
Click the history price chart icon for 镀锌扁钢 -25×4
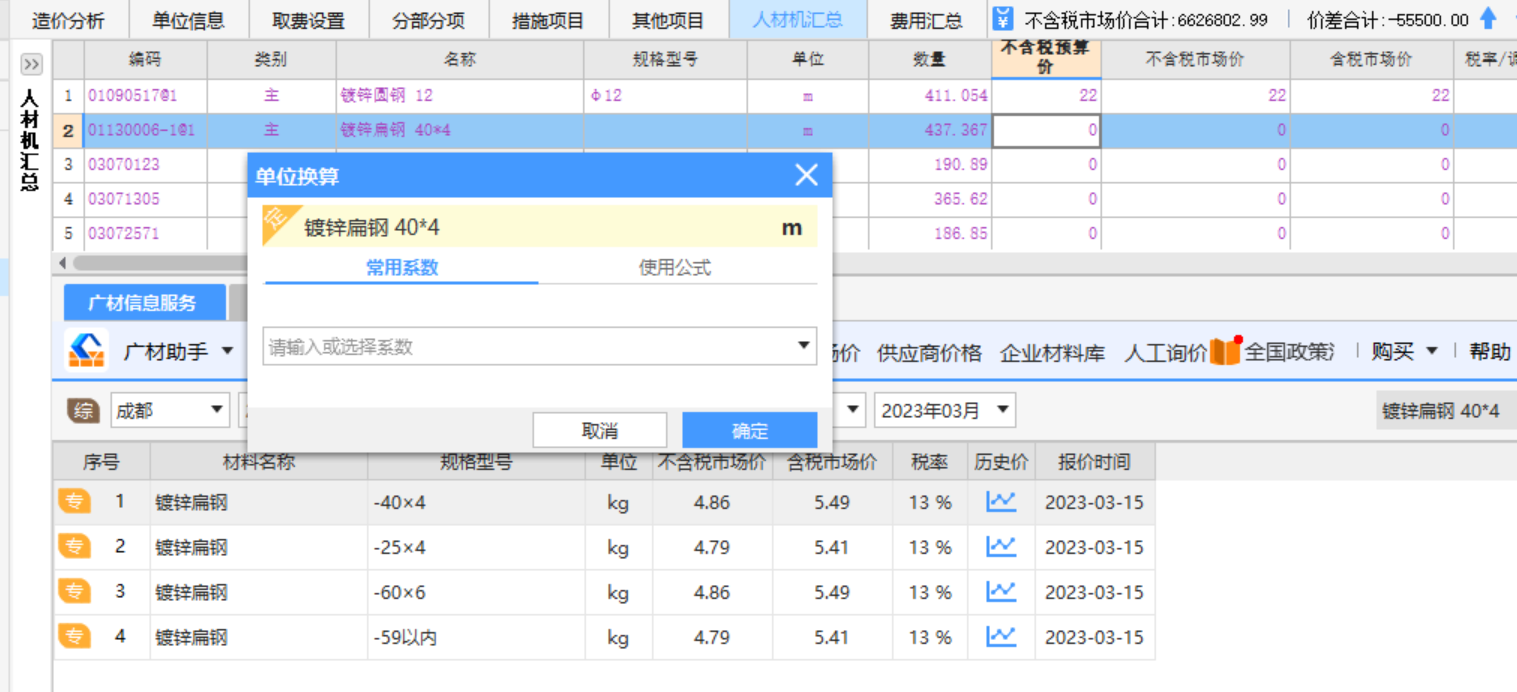1001,547
